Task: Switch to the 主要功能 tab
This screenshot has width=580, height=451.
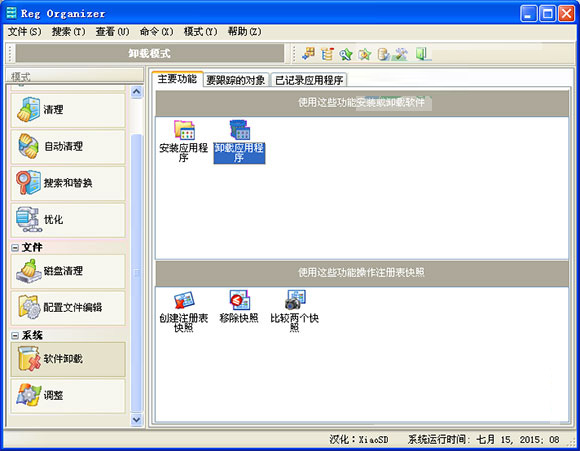Action: pos(177,79)
